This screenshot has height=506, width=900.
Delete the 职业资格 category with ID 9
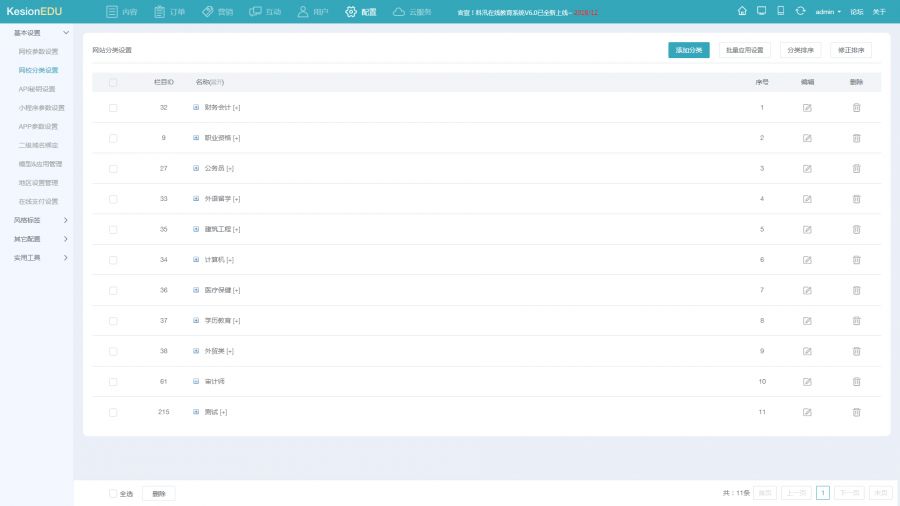(856, 138)
